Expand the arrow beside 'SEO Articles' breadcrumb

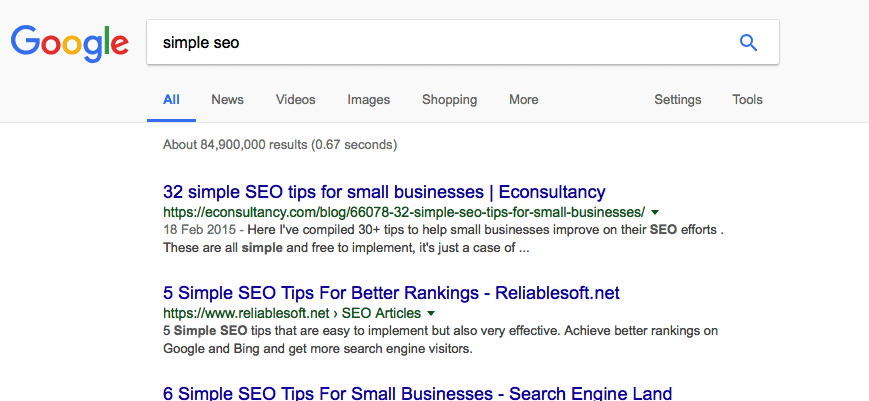tap(427, 314)
